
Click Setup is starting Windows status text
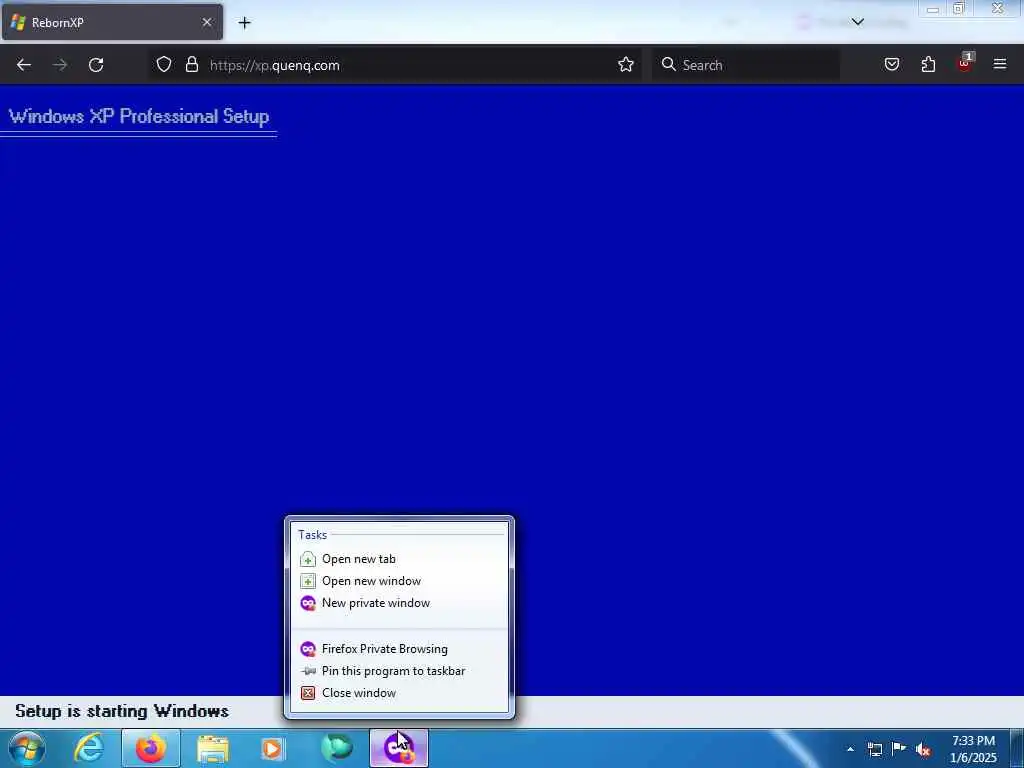click(x=122, y=711)
